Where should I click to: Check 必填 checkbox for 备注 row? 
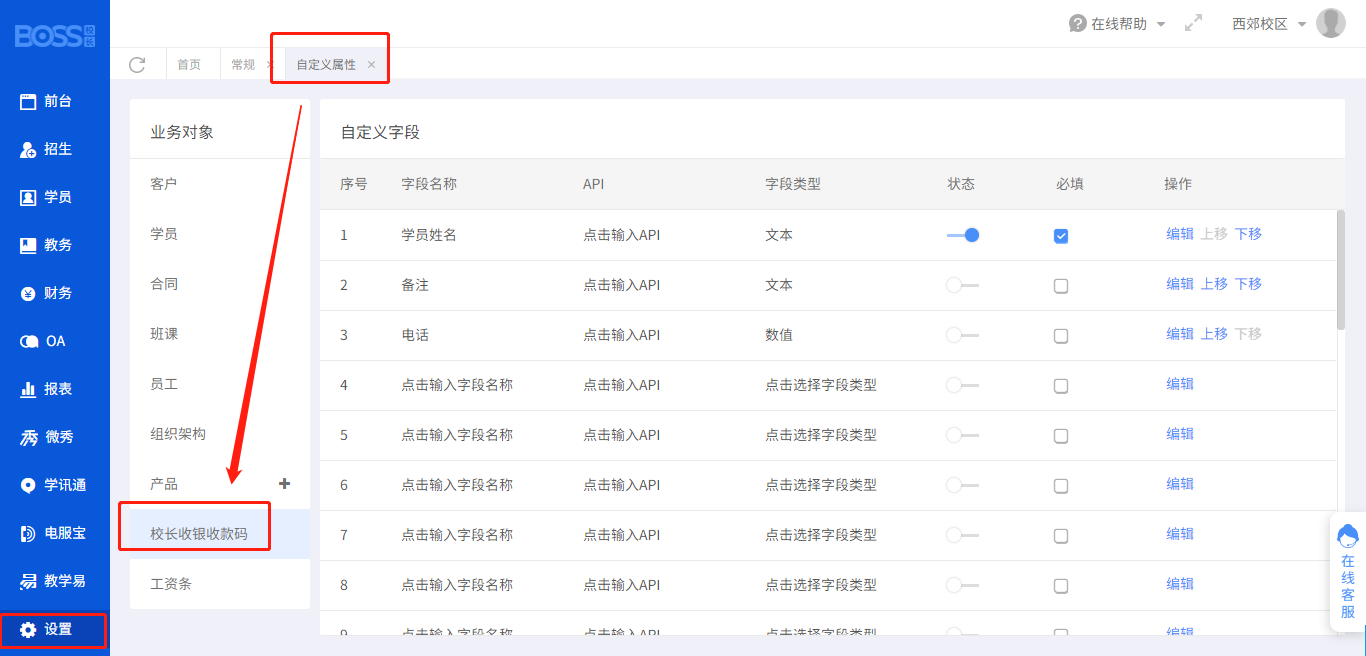1061,286
